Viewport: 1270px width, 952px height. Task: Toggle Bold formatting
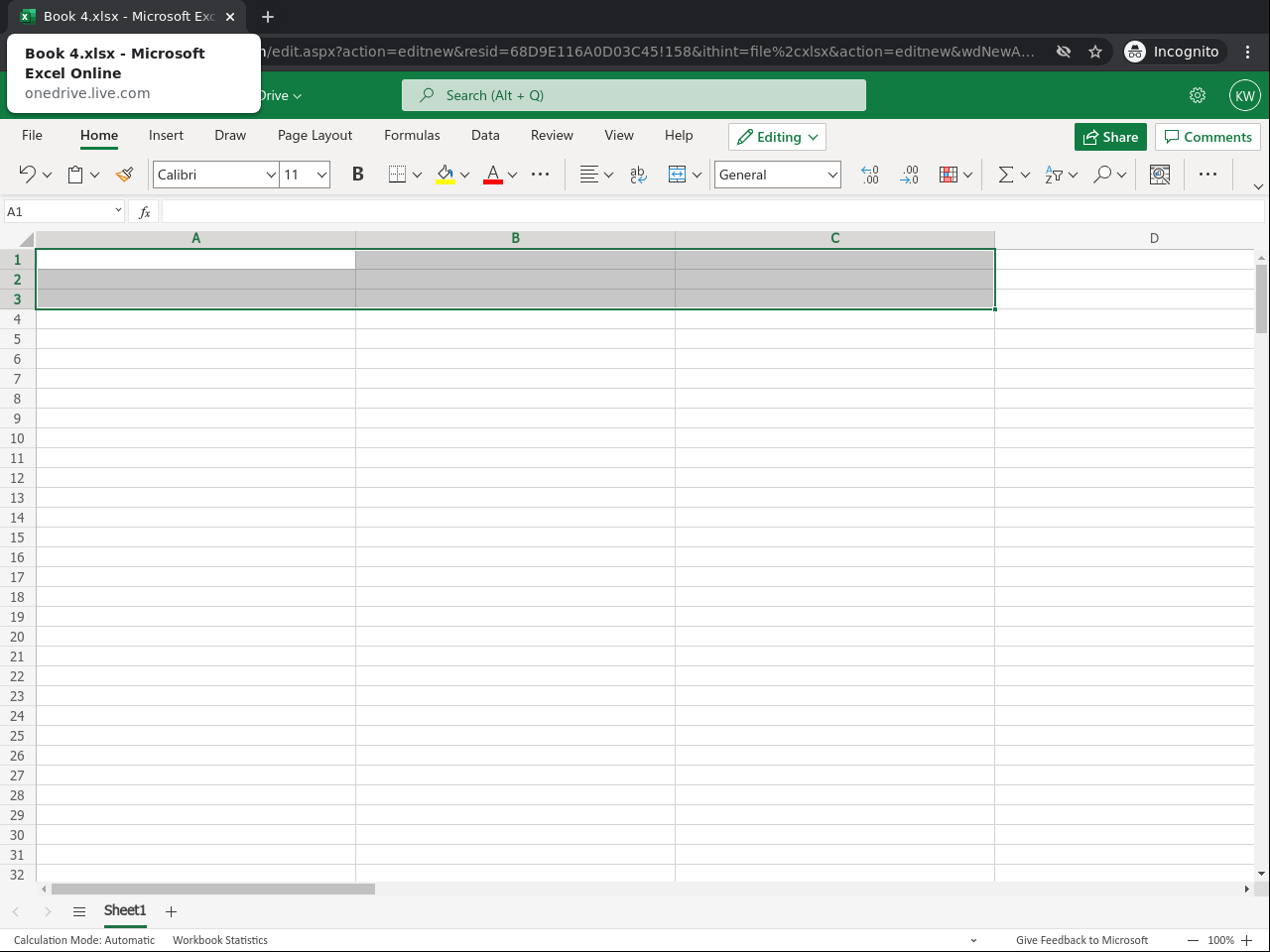pyautogui.click(x=358, y=175)
